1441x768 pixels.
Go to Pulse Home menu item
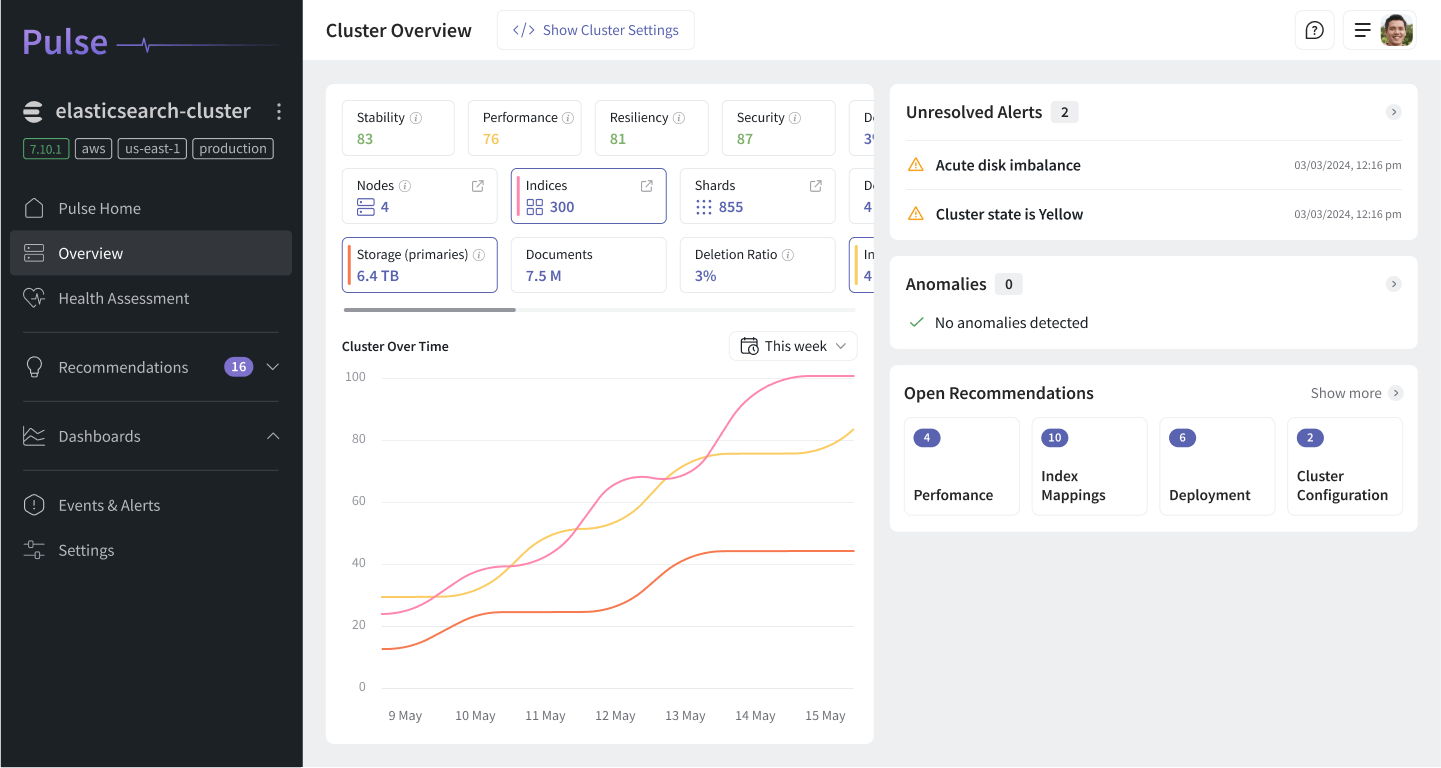click(151, 208)
